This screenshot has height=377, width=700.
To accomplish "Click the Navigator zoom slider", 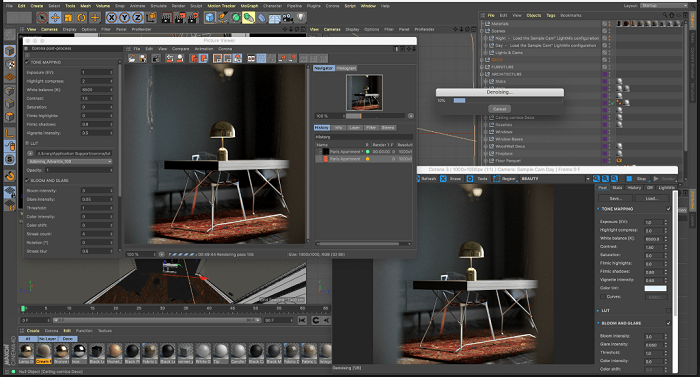I will [375, 116].
